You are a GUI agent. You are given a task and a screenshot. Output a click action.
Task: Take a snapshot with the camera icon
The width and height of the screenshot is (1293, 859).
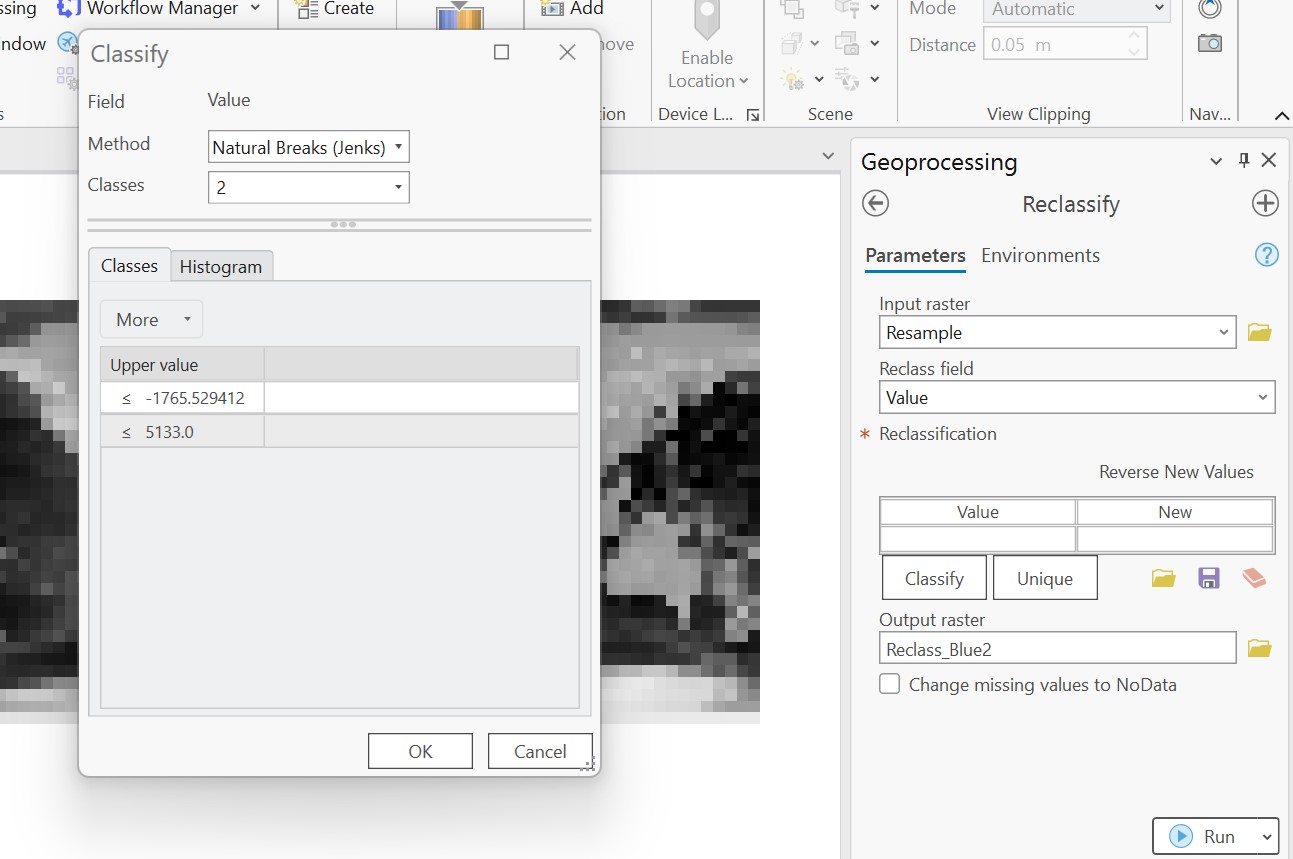pos(1209,42)
